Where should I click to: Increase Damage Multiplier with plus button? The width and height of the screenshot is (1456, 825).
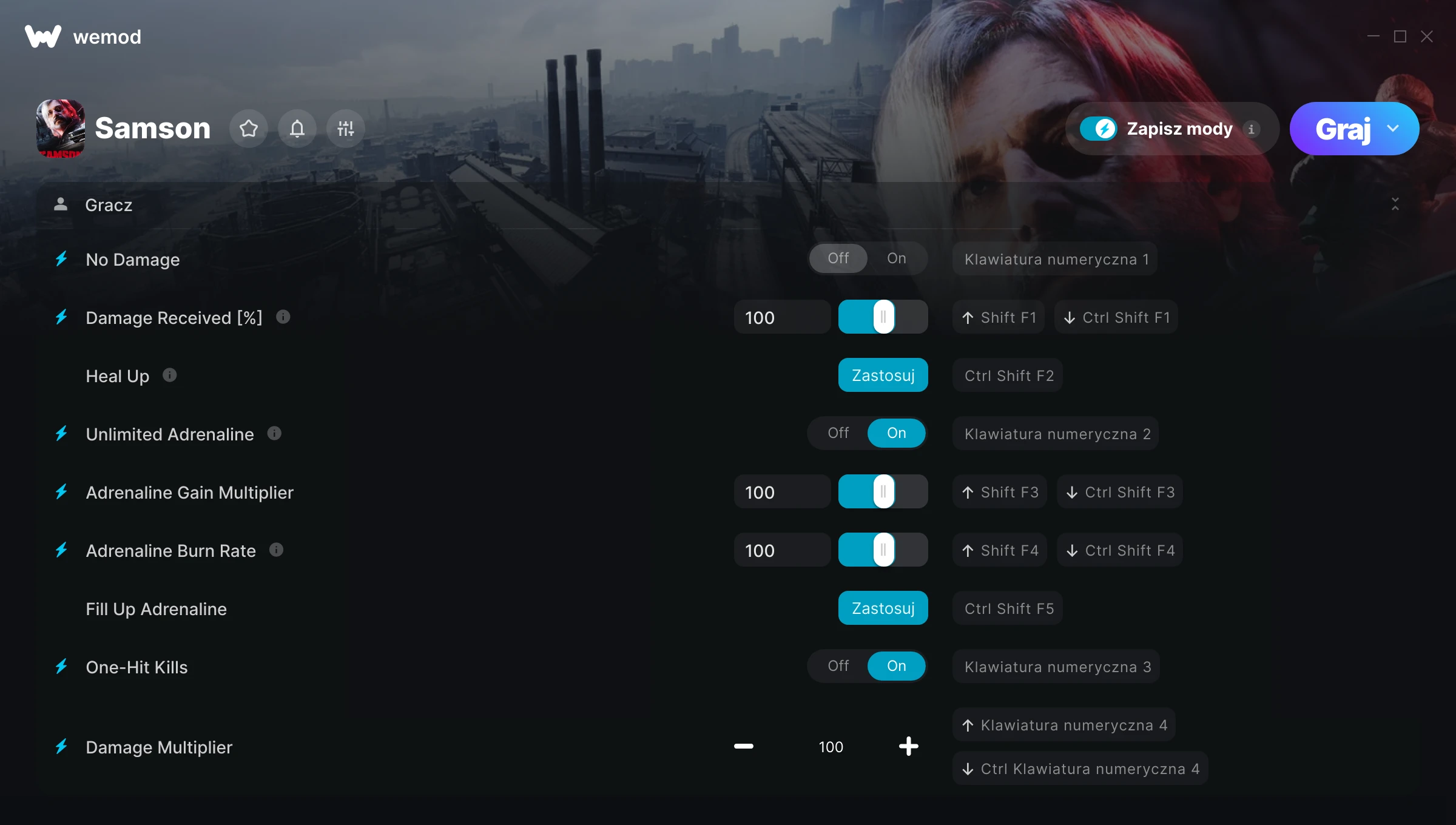point(909,746)
